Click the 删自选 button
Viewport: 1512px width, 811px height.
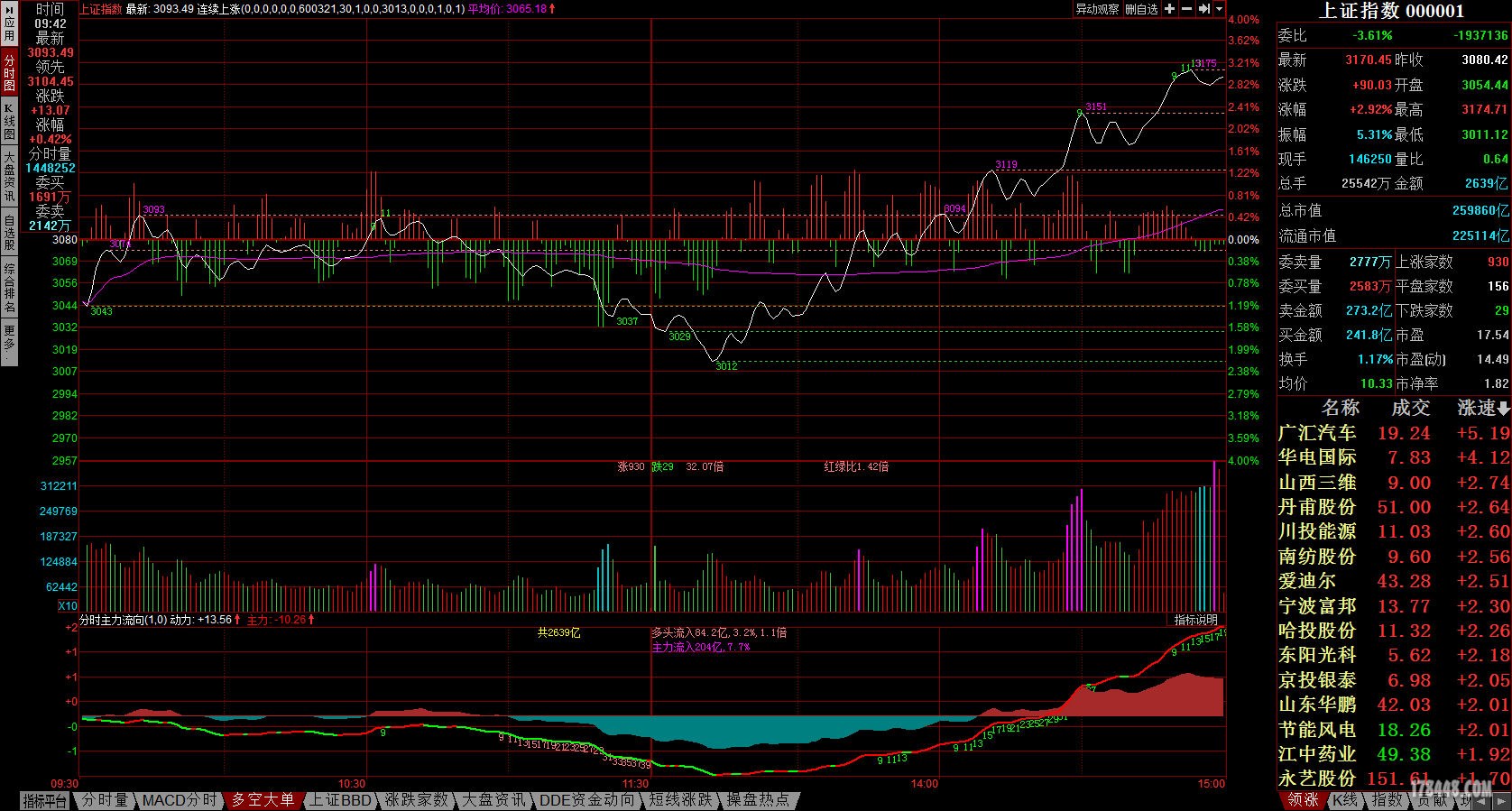click(x=1141, y=9)
